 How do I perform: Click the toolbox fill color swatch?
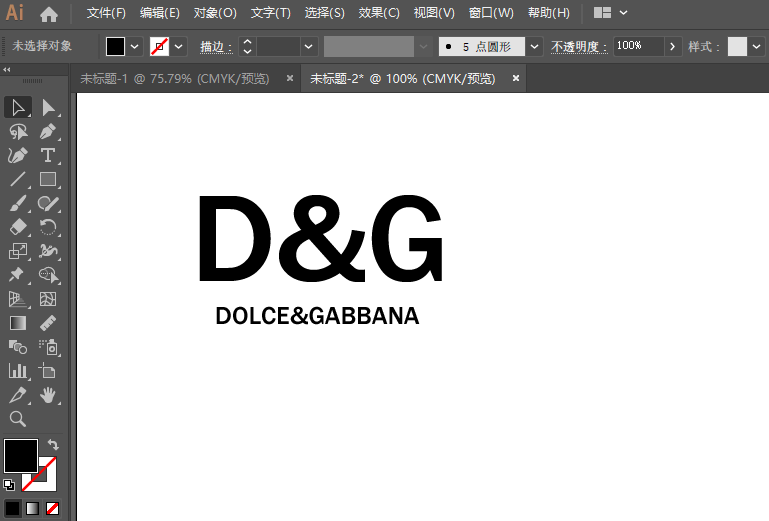(x=21, y=456)
